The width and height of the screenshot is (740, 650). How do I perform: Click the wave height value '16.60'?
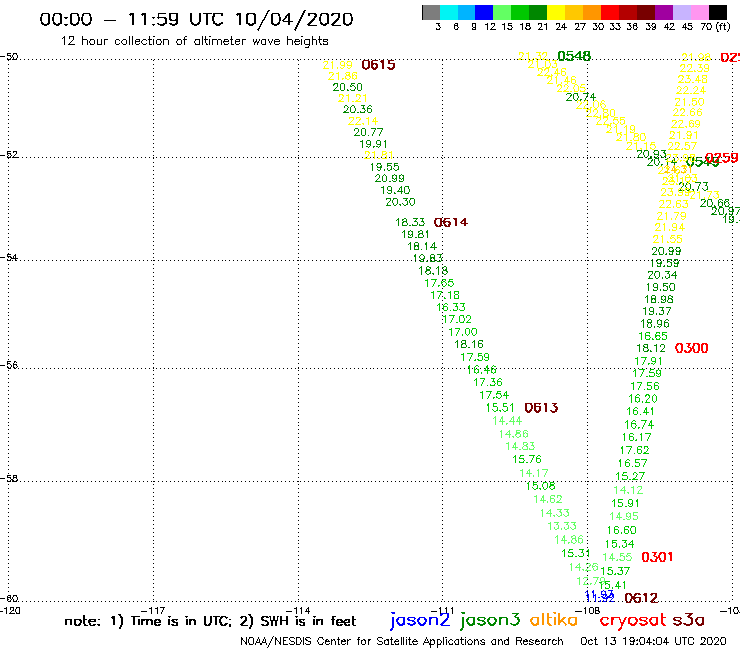pyautogui.click(x=622, y=531)
